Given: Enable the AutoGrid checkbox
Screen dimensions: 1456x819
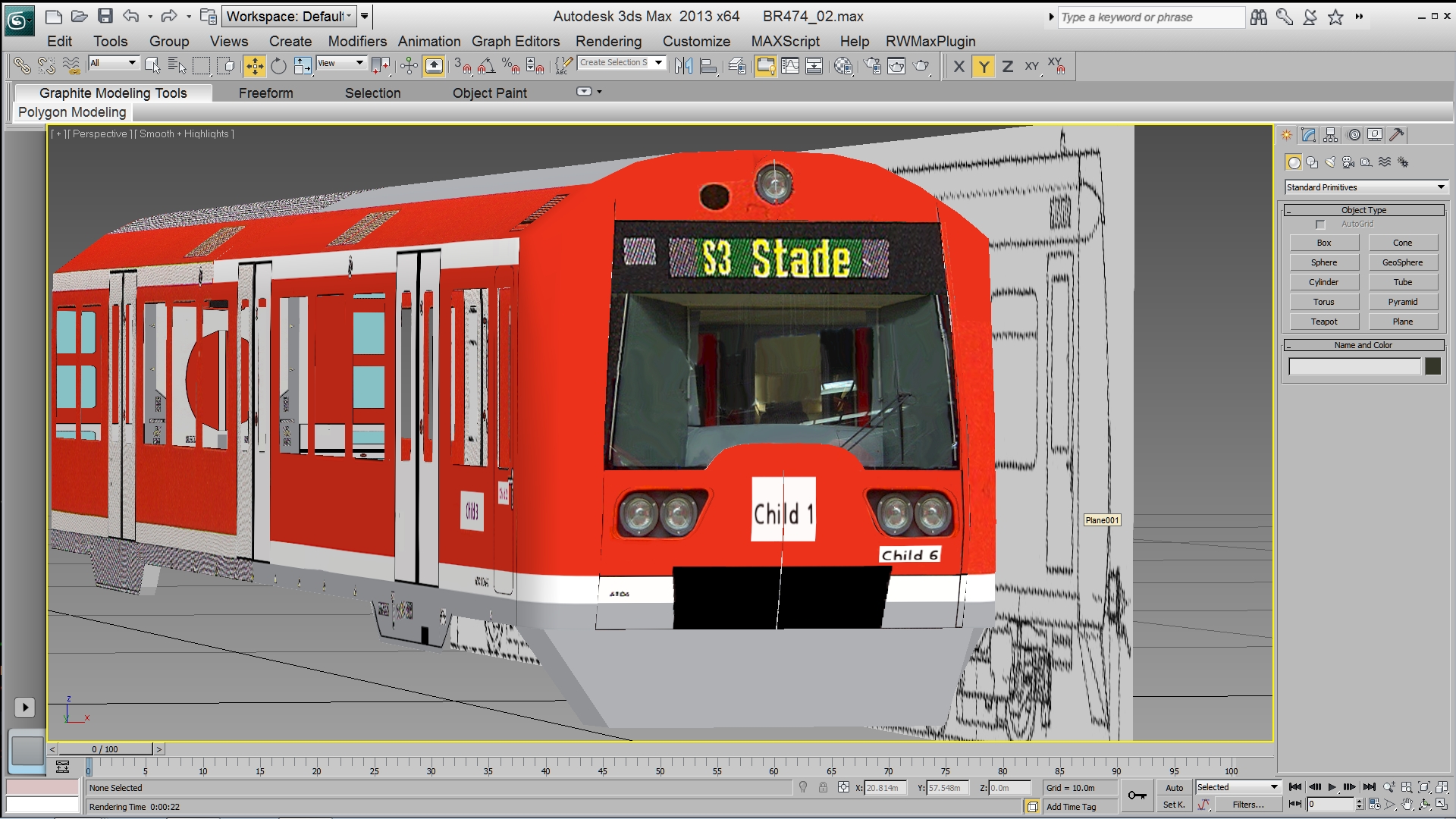Looking at the screenshot, I should pos(1320,224).
